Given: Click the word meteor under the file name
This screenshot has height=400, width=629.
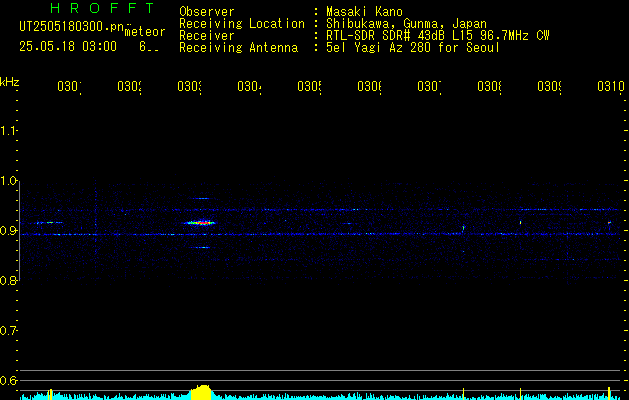Looking at the screenshot, I should click(x=145, y=32).
